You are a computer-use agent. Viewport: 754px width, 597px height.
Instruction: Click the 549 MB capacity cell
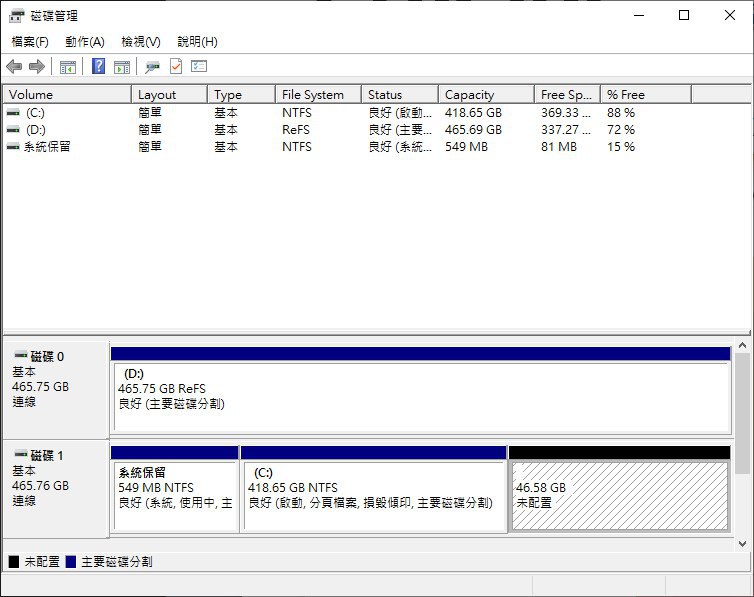click(x=466, y=147)
